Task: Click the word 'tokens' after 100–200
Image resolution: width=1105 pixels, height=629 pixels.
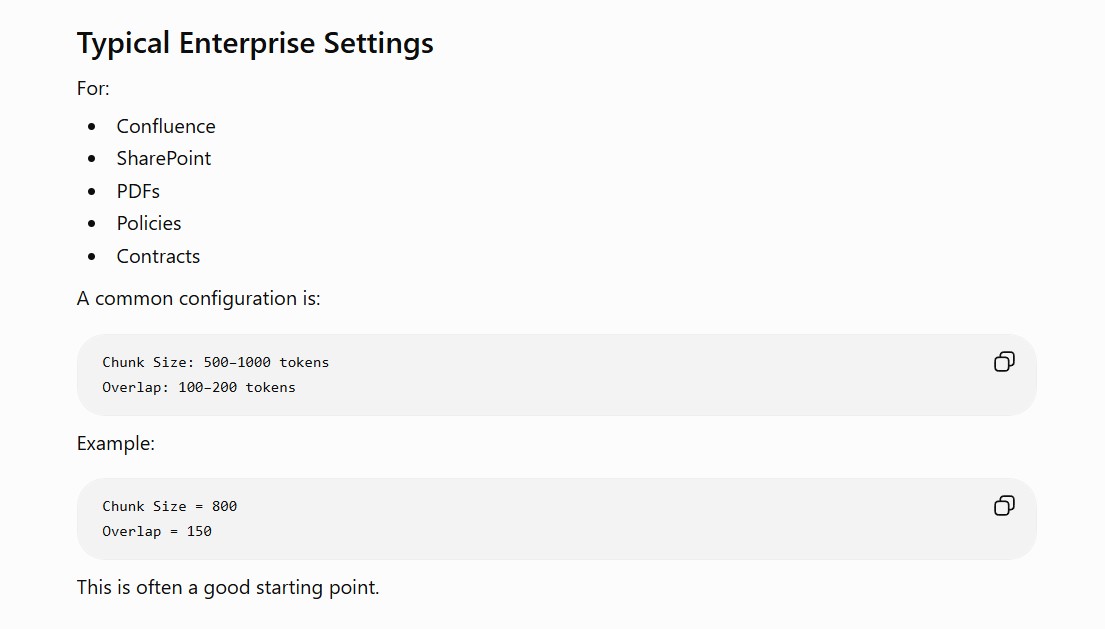Action: pos(271,387)
